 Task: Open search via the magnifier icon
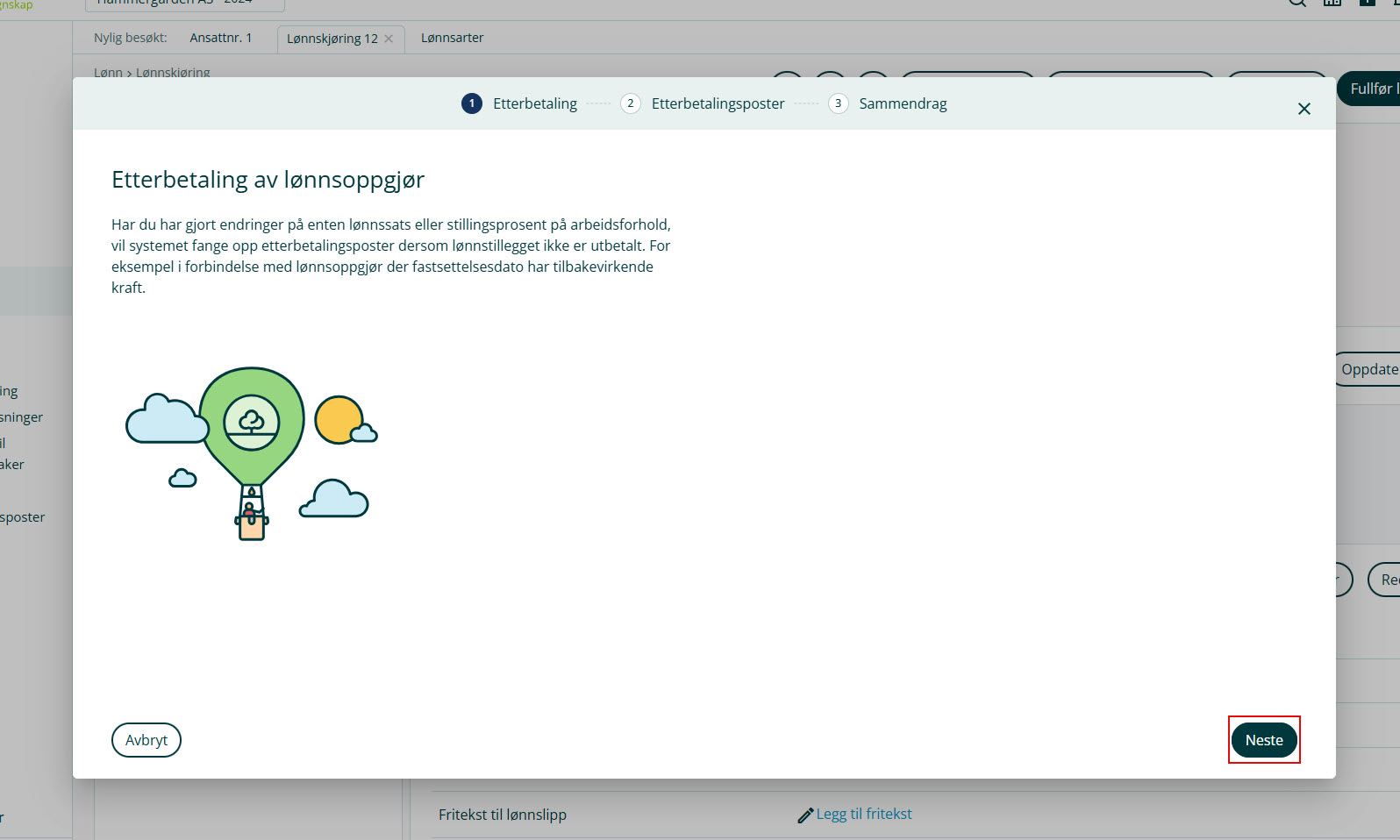point(1296,3)
